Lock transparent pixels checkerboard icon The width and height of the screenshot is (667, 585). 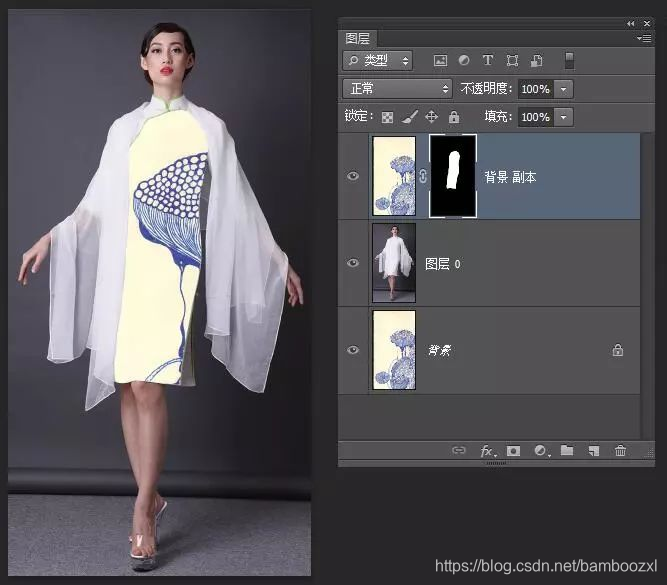coord(387,117)
